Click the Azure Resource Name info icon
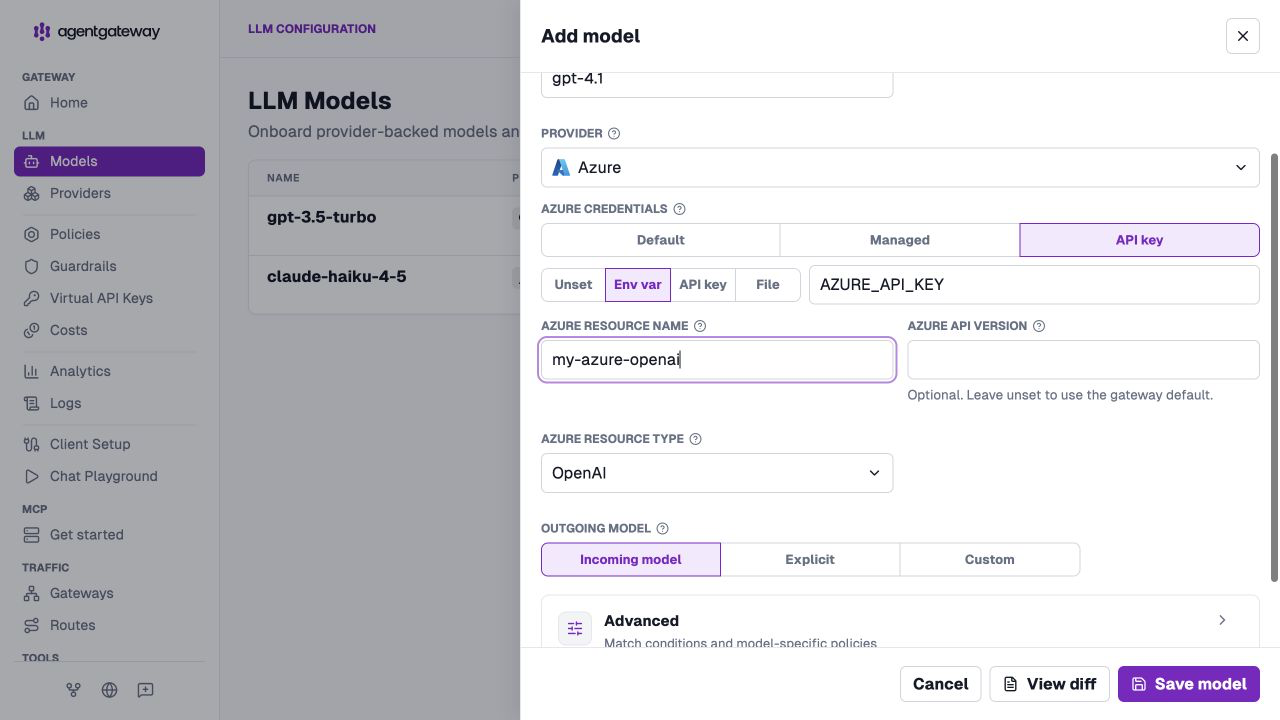 click(x=700, y=326)
